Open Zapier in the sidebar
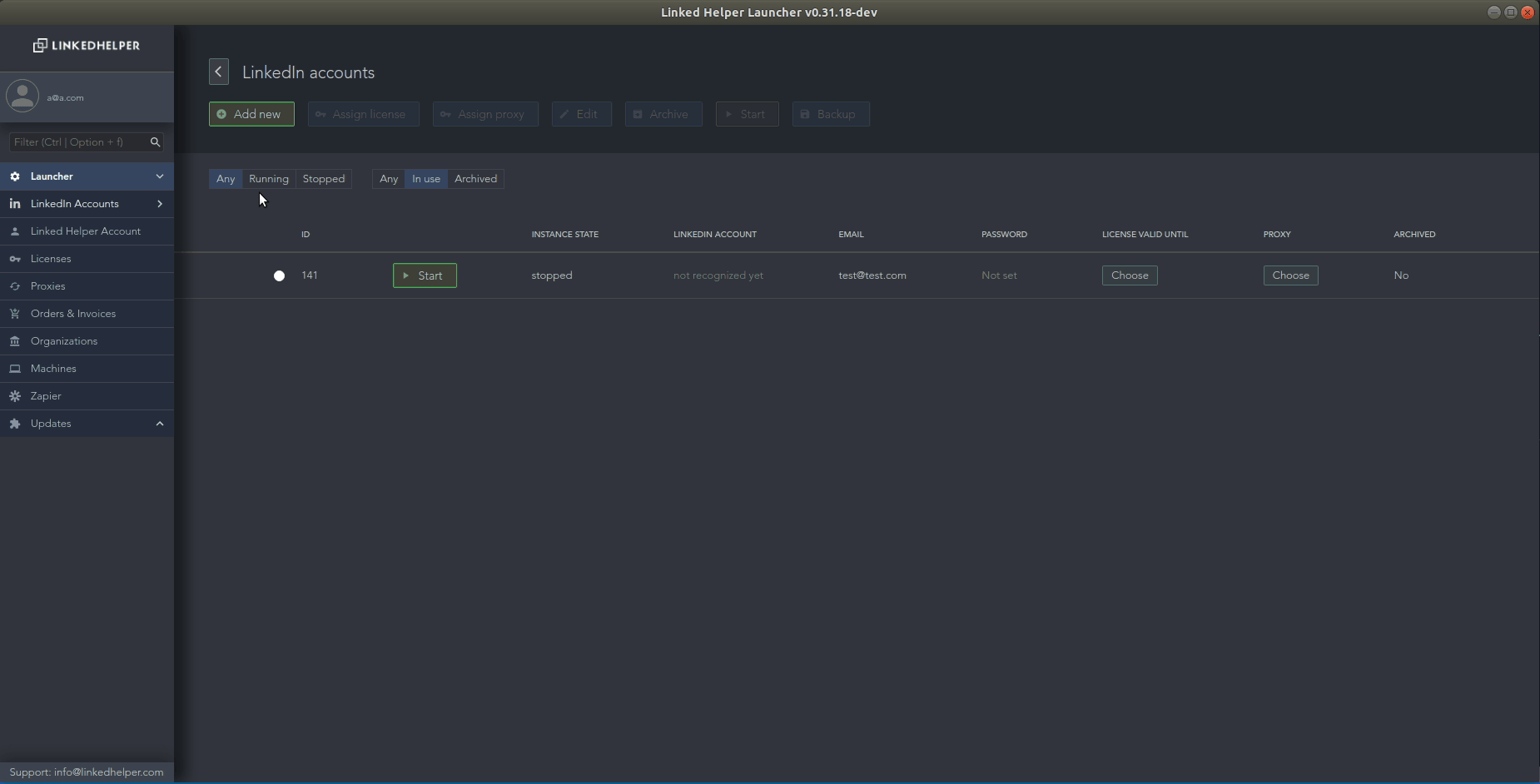This screenshot has height=784, width=1540. click(x=87, y=396)
